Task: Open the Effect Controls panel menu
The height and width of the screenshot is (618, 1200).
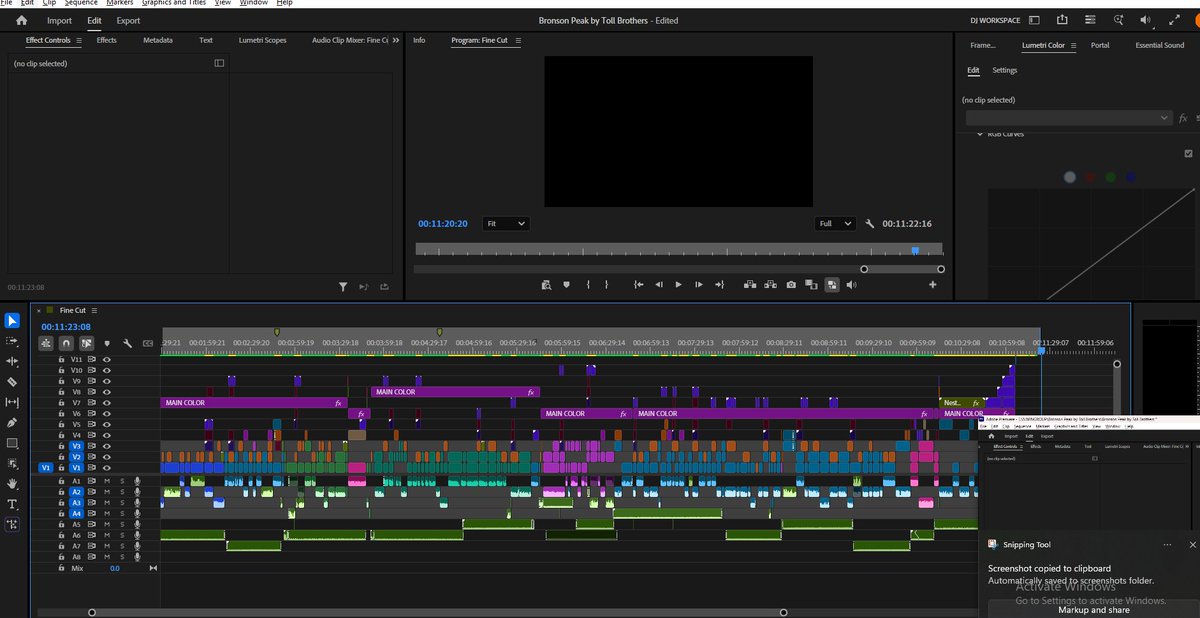Action: pyautogui.click(x=79, y=41)
